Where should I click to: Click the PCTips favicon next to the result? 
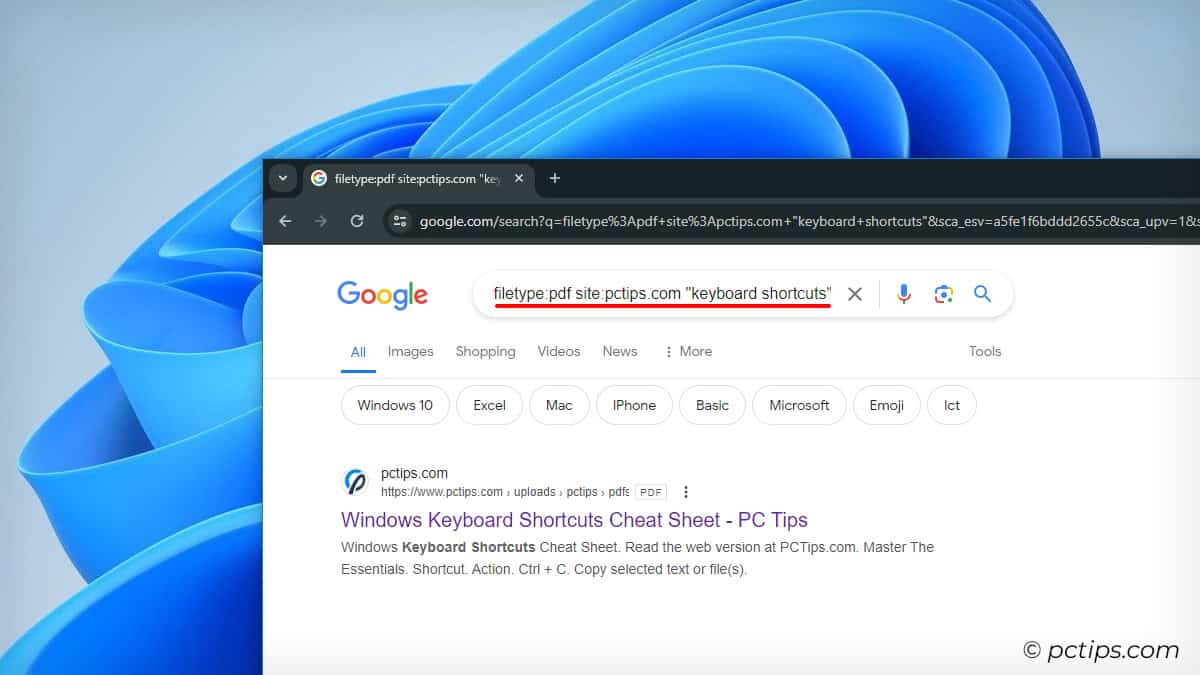354,482
